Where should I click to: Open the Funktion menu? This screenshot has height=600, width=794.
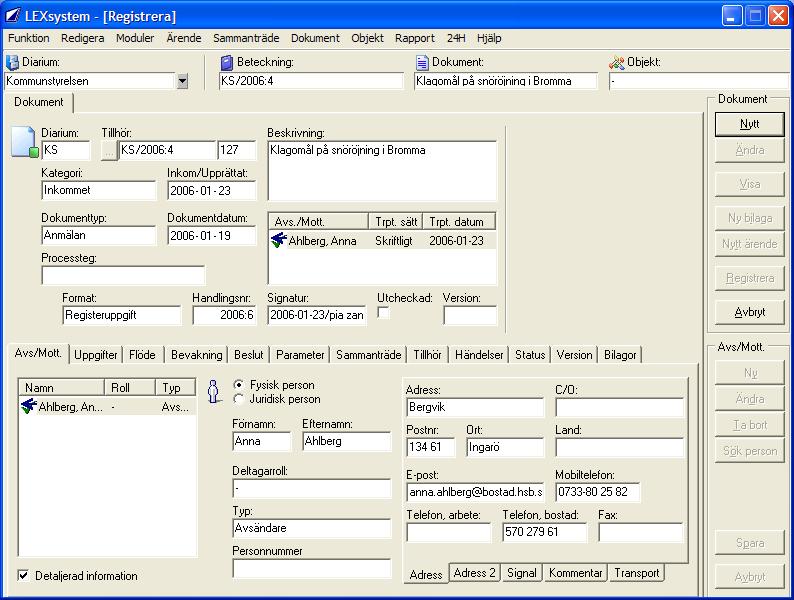point(29,38)
